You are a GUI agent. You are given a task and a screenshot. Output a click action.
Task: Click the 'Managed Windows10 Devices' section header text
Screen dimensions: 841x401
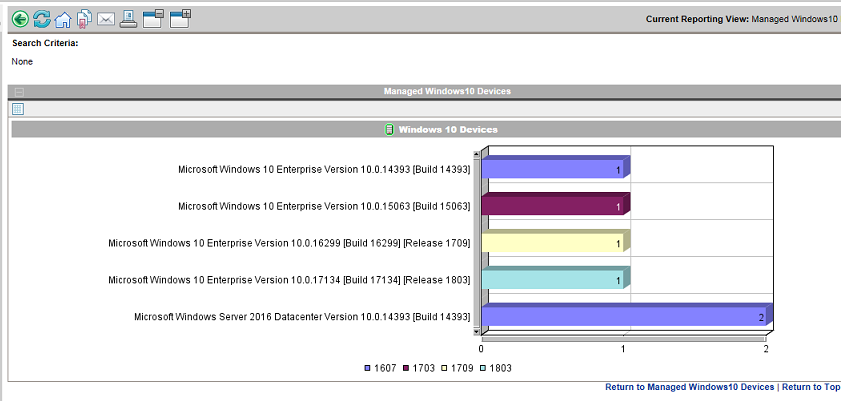click(447, 92)
